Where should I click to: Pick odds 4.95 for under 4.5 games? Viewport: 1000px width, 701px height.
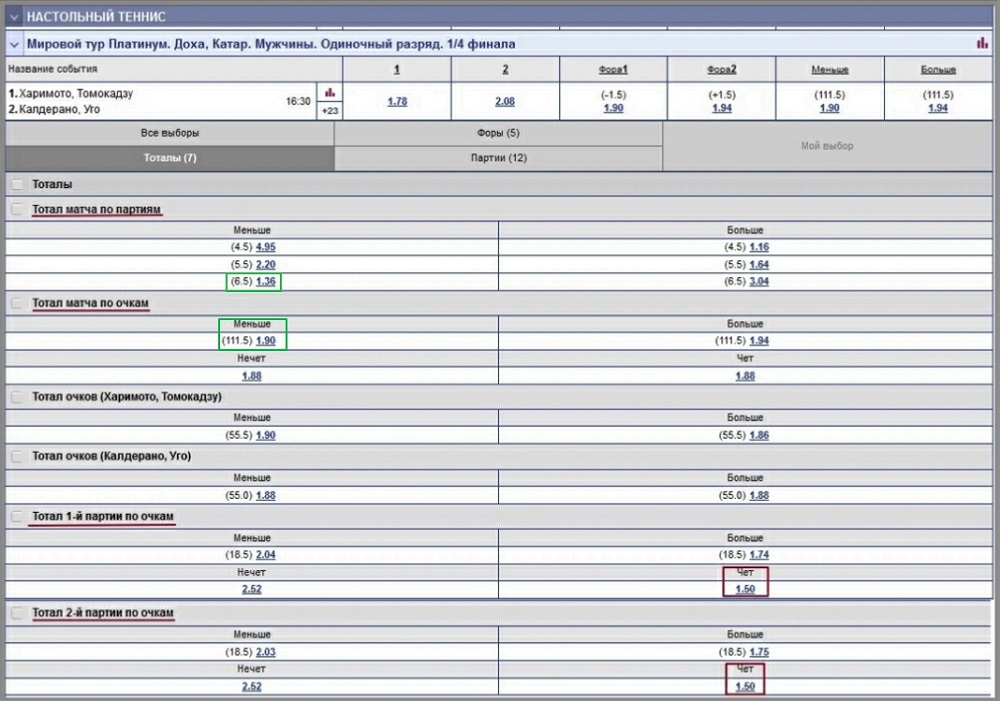(266, 246)
